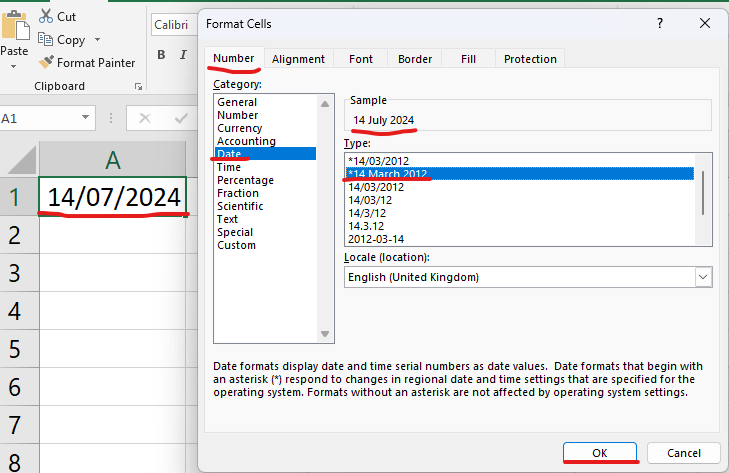Screen dimensions: 729x473
Task: Click the Copy icon in Clipboard
Action: click(x=45, y=39)
